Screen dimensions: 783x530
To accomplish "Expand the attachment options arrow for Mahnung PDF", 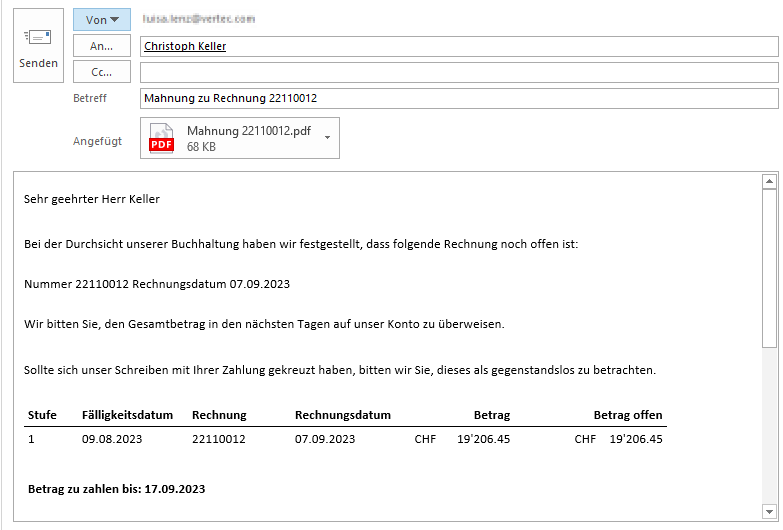I will coord(327,138).
